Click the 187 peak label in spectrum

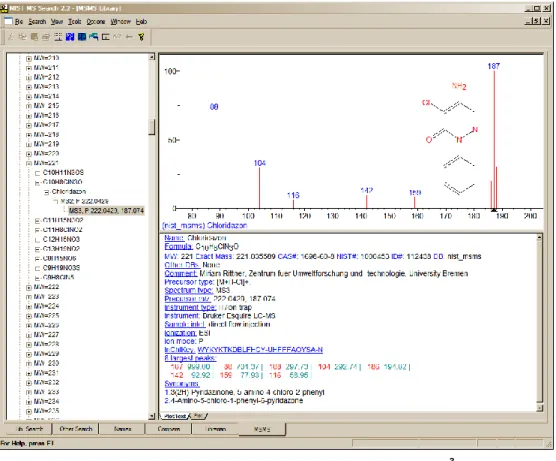click(x=494, y=66)
